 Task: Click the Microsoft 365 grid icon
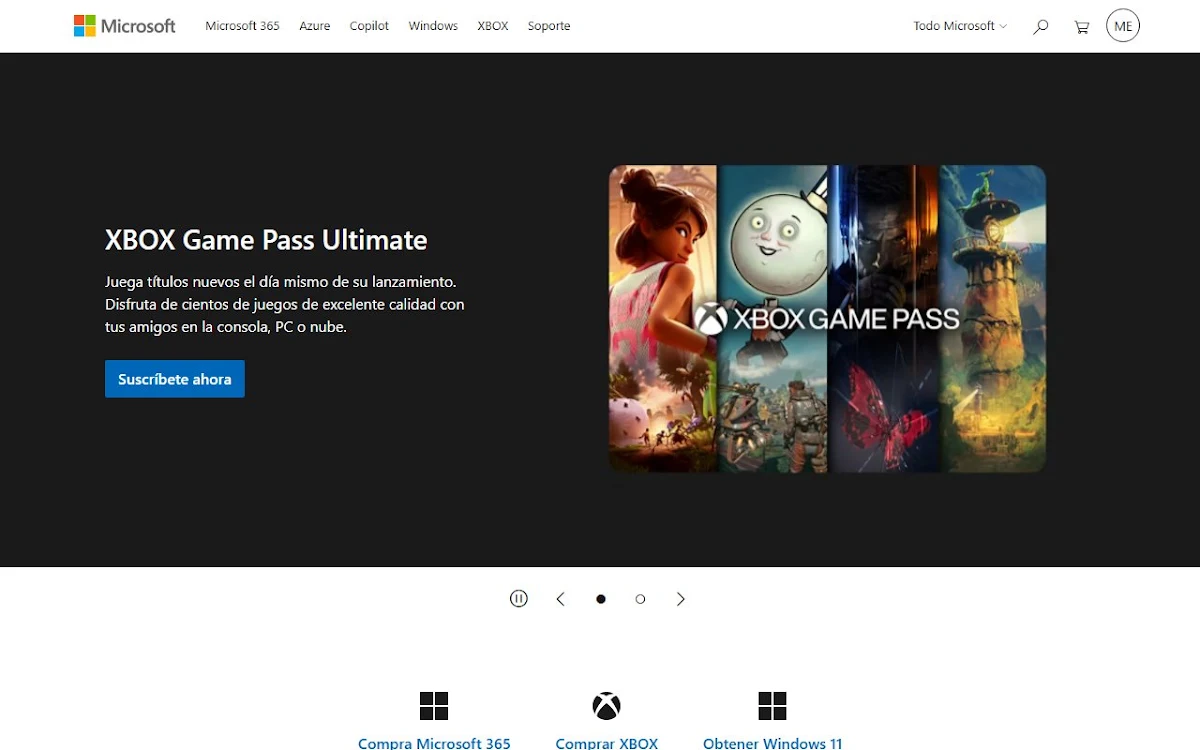[434, 706]
